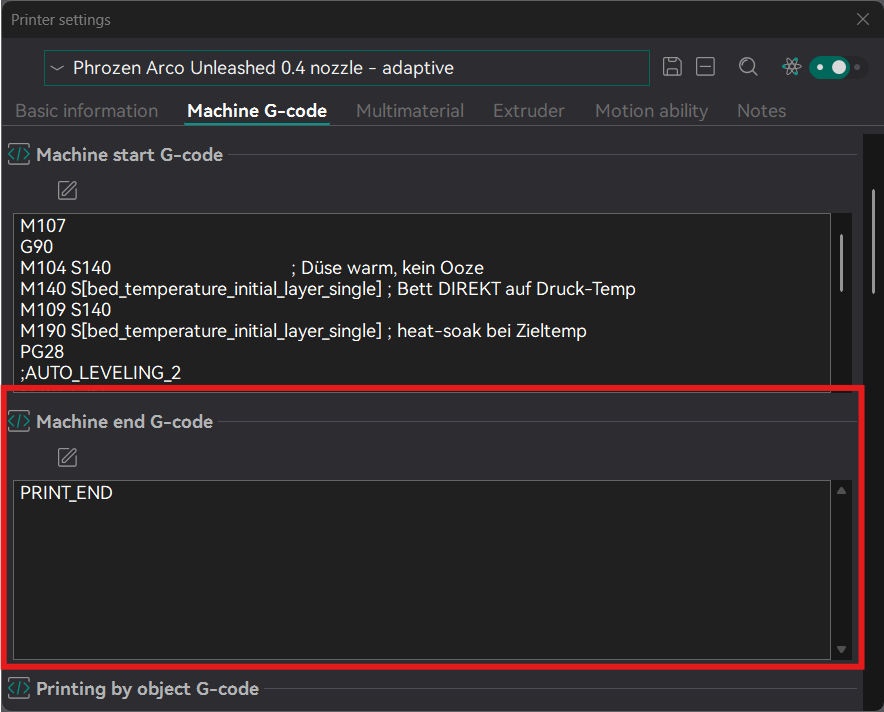Close the Printer settings window

click(x=863, y=19)
